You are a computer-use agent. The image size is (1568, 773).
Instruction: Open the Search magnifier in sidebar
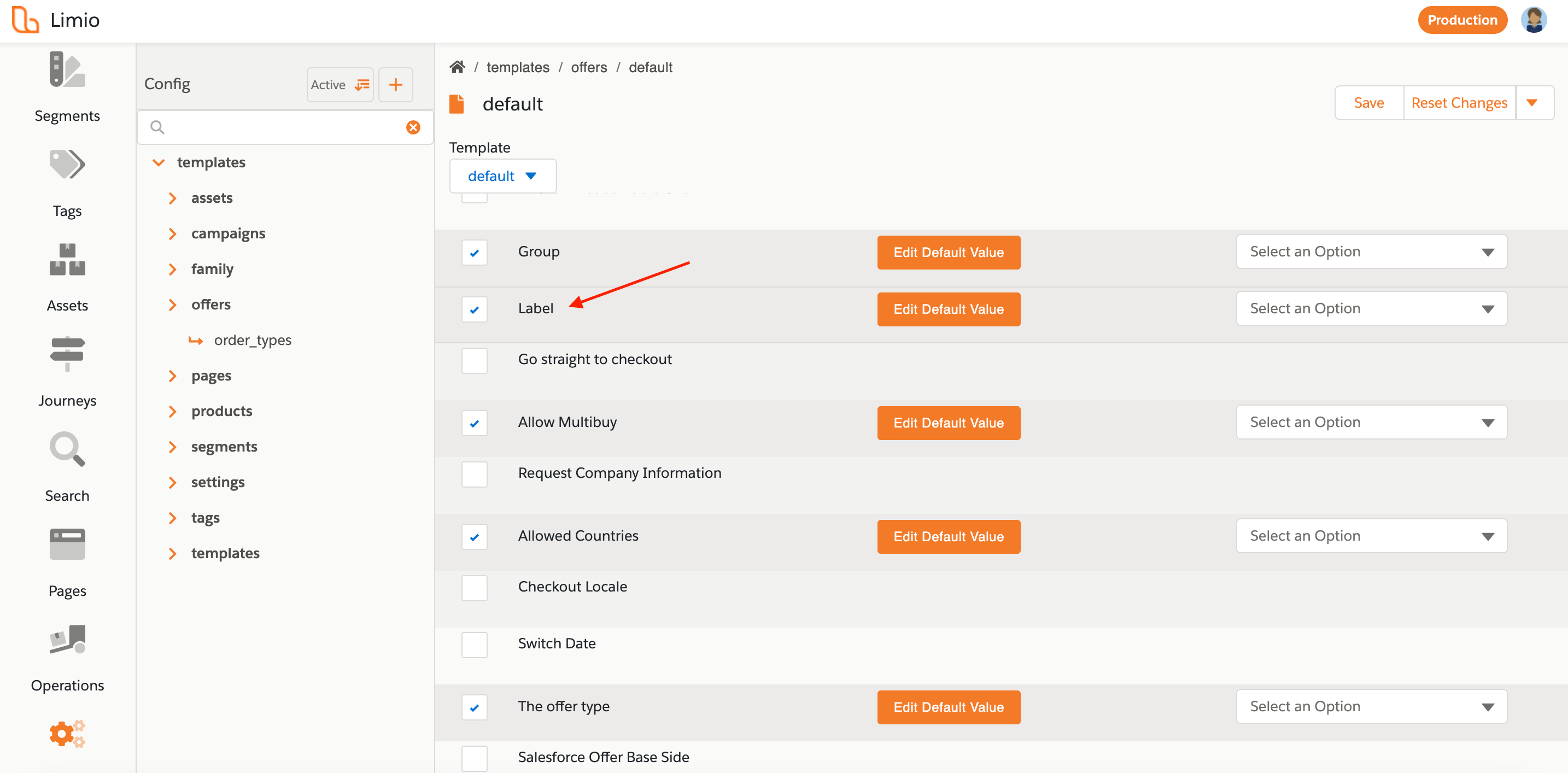point(67,449)
